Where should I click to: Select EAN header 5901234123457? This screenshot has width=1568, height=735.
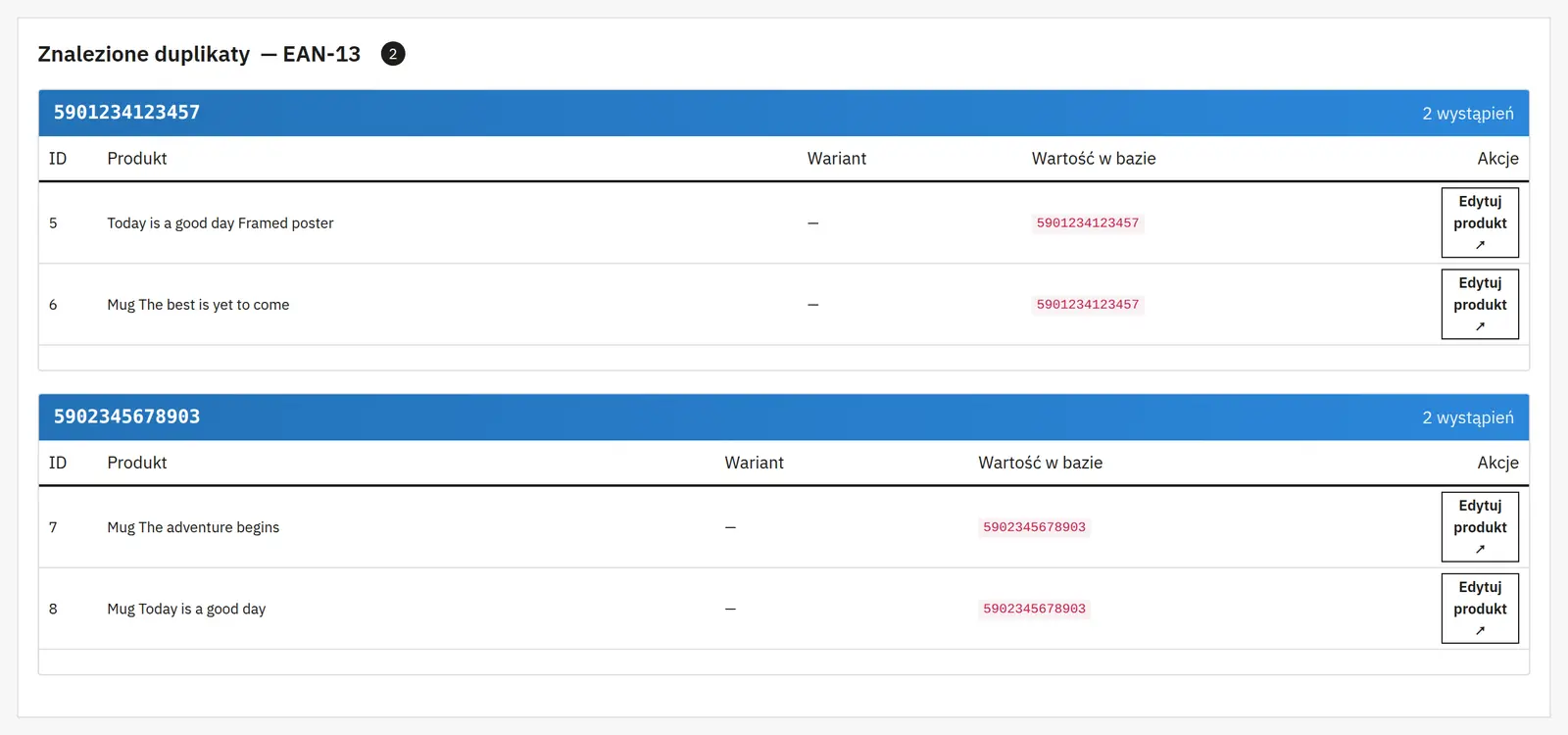point(126,113)
